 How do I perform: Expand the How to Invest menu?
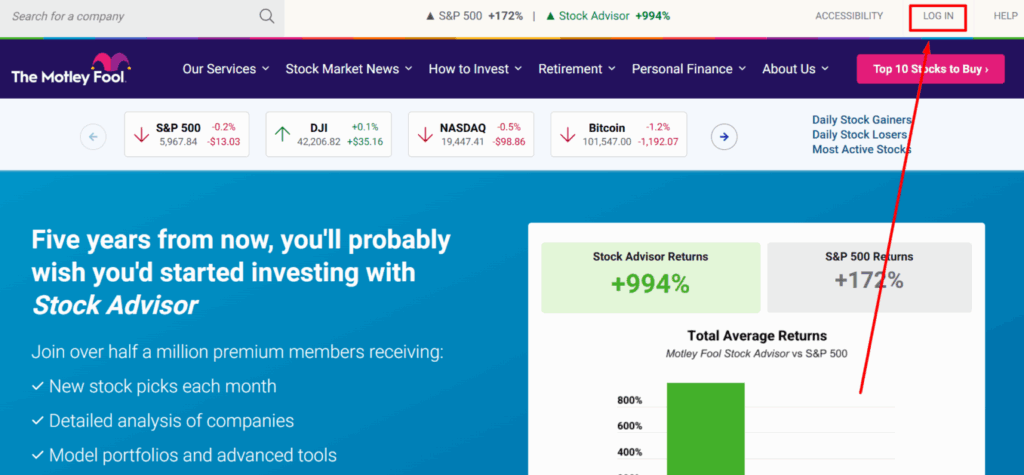475,69
